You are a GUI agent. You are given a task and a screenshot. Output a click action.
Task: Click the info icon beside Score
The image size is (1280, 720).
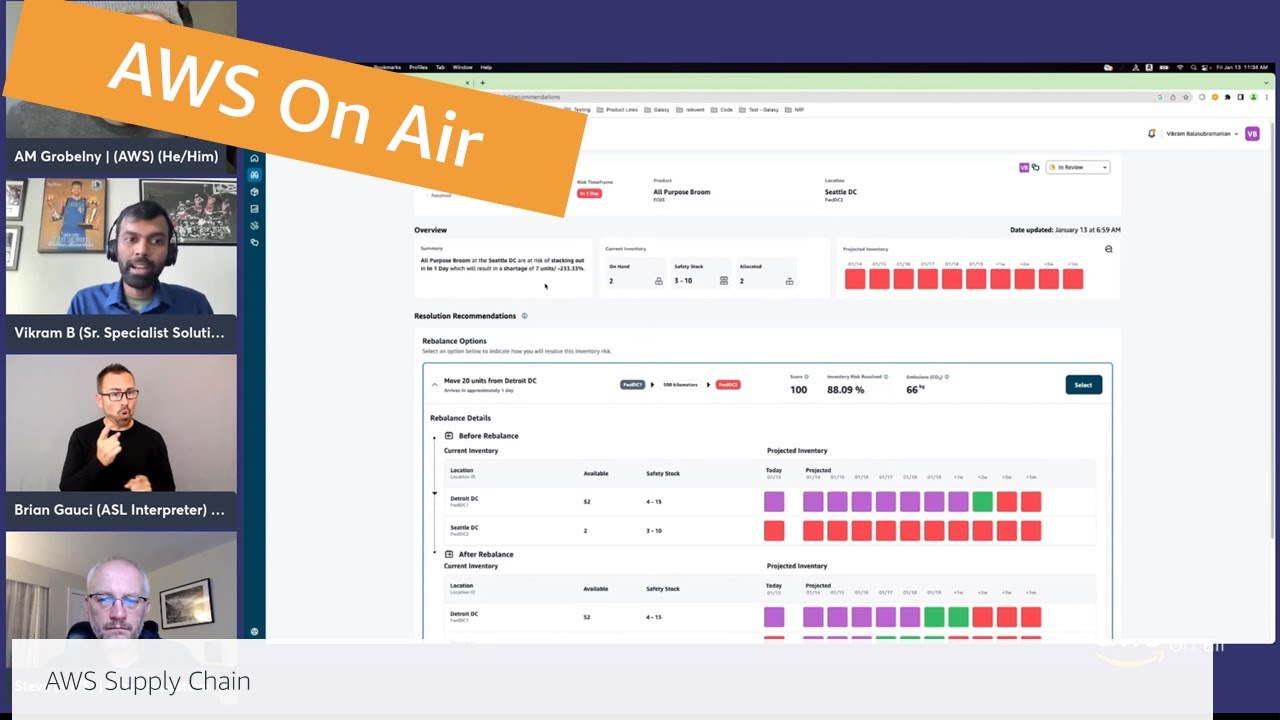pyautogui.click(x=807, y=377)
